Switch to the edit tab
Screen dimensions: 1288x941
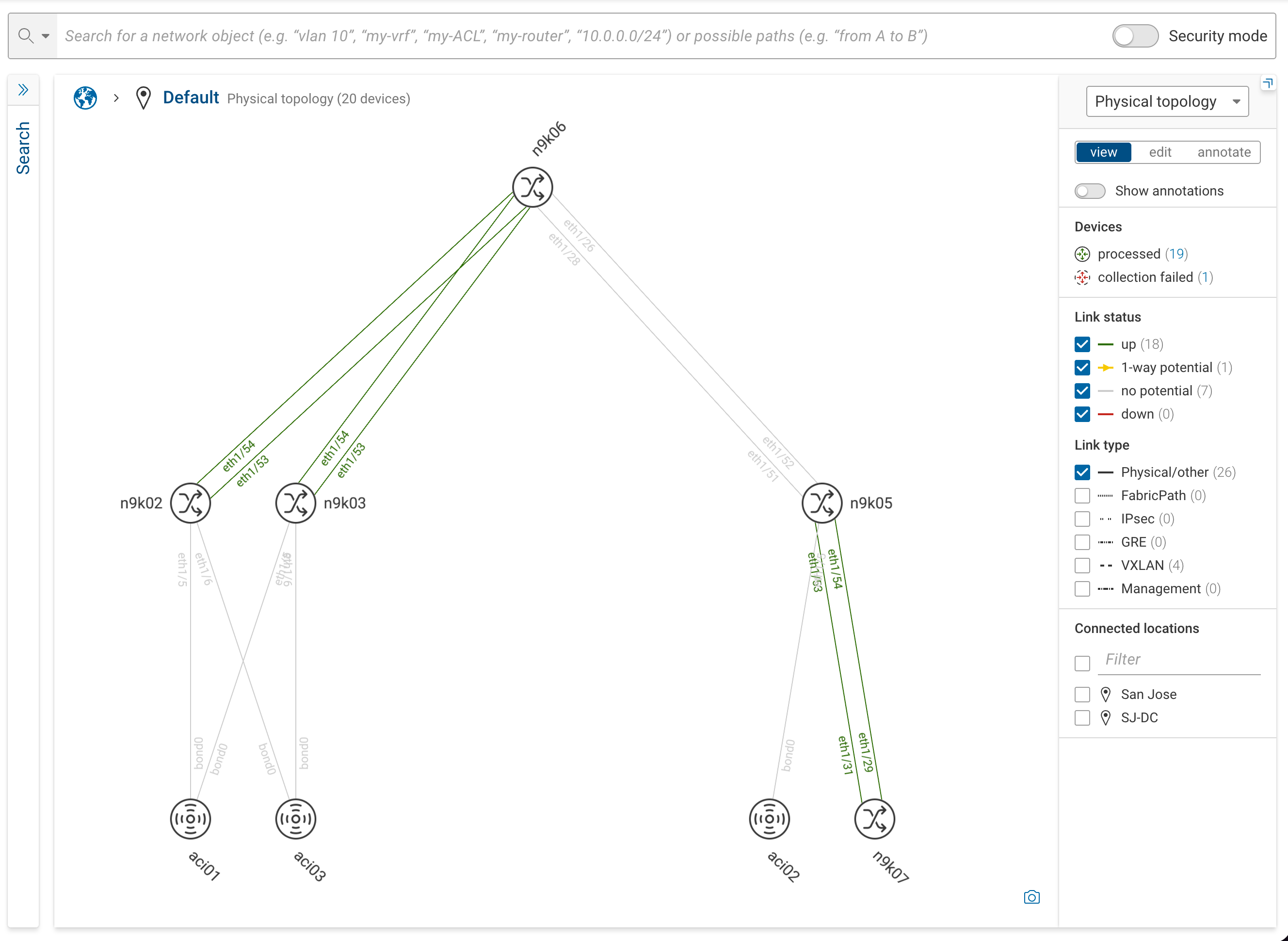pos(1160,152)
